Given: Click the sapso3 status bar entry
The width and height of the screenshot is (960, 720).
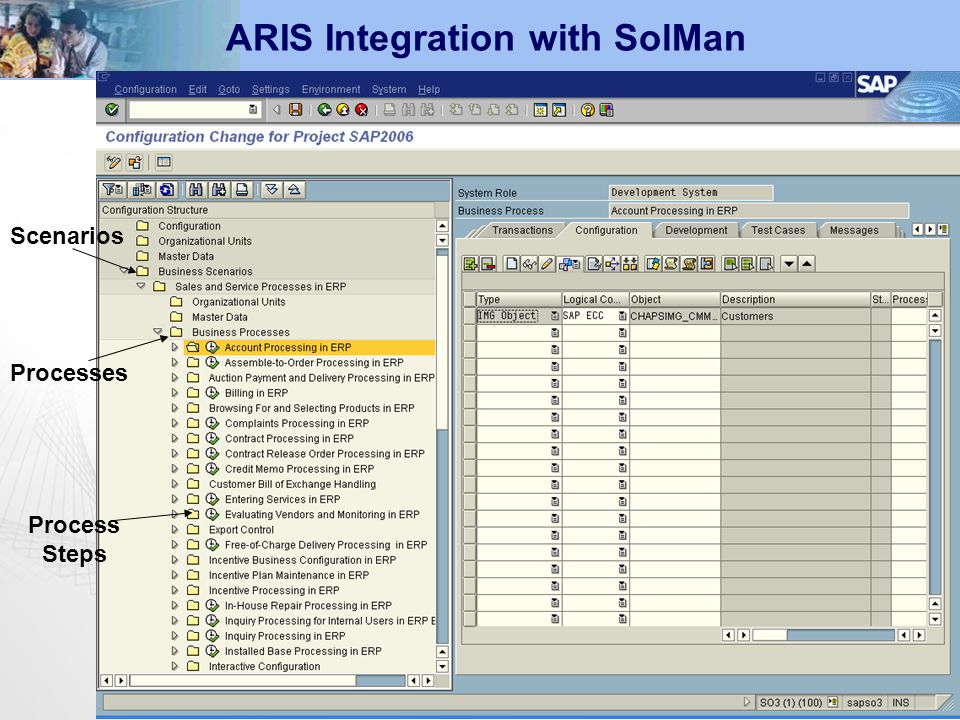Looking at the screenshot, I should pos(864,702).
